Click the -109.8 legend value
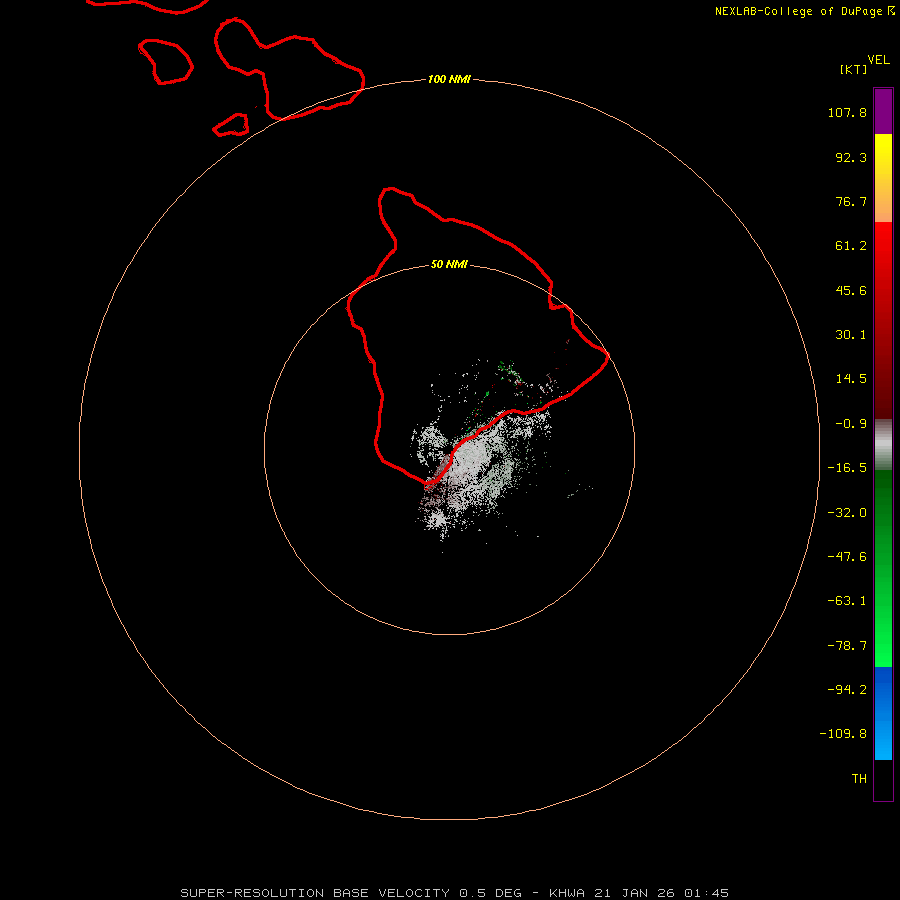Screen dimensions: 900x900 coord(843,734)
